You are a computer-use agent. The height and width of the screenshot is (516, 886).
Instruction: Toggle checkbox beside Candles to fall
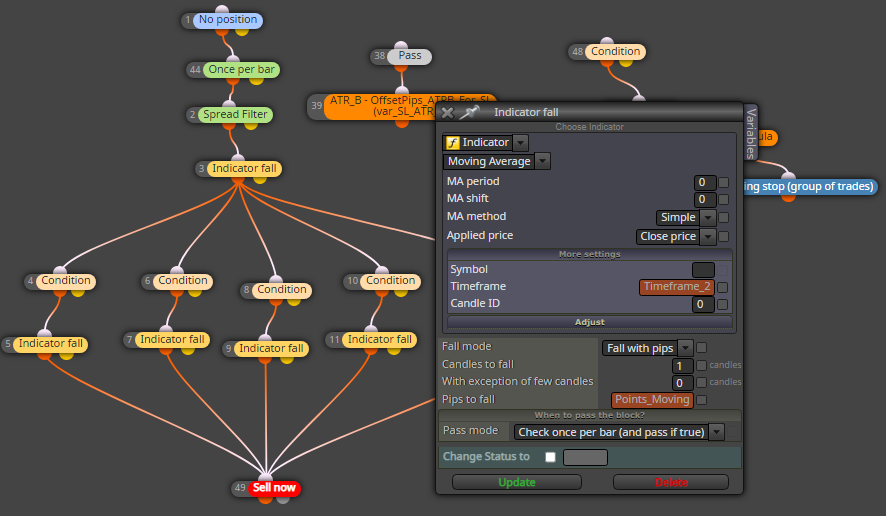pyautogui.click(x=701, y=366)
